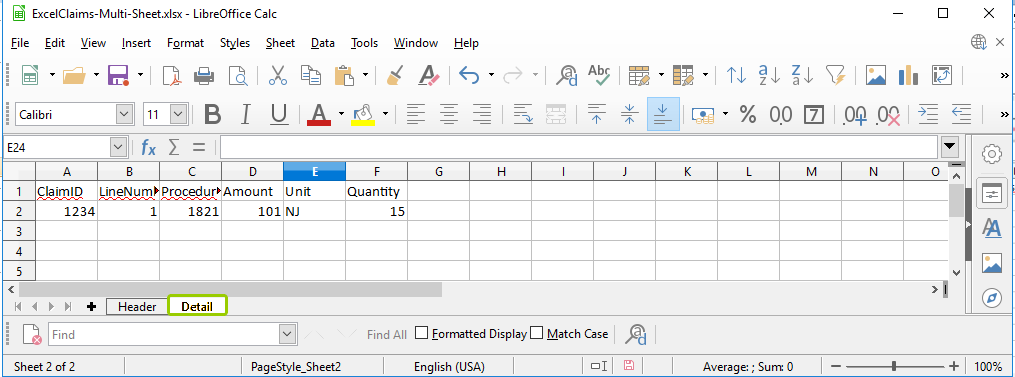Align cell content to top
The height and width of the screenshot is (377, 1015).
point(596,115)
